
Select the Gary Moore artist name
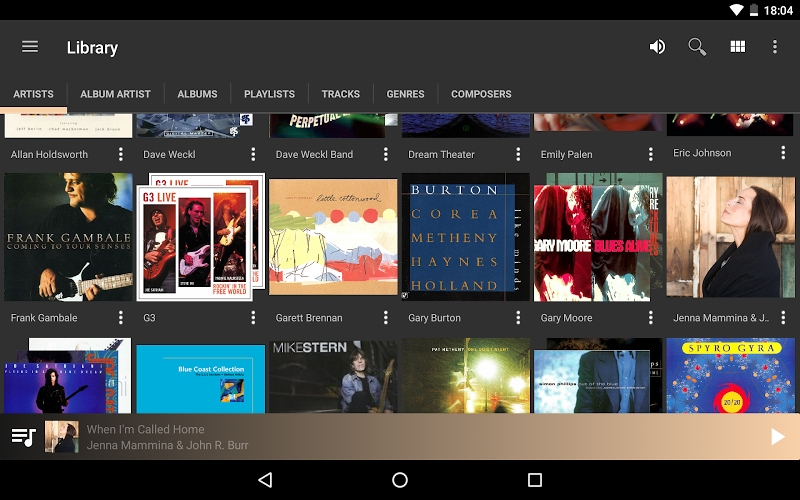click(x=566, y=318)
